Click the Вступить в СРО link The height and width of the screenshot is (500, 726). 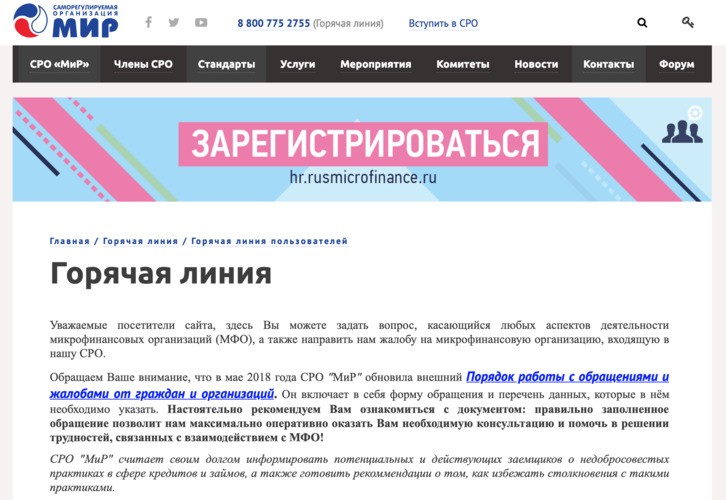[x=443, y=23]
